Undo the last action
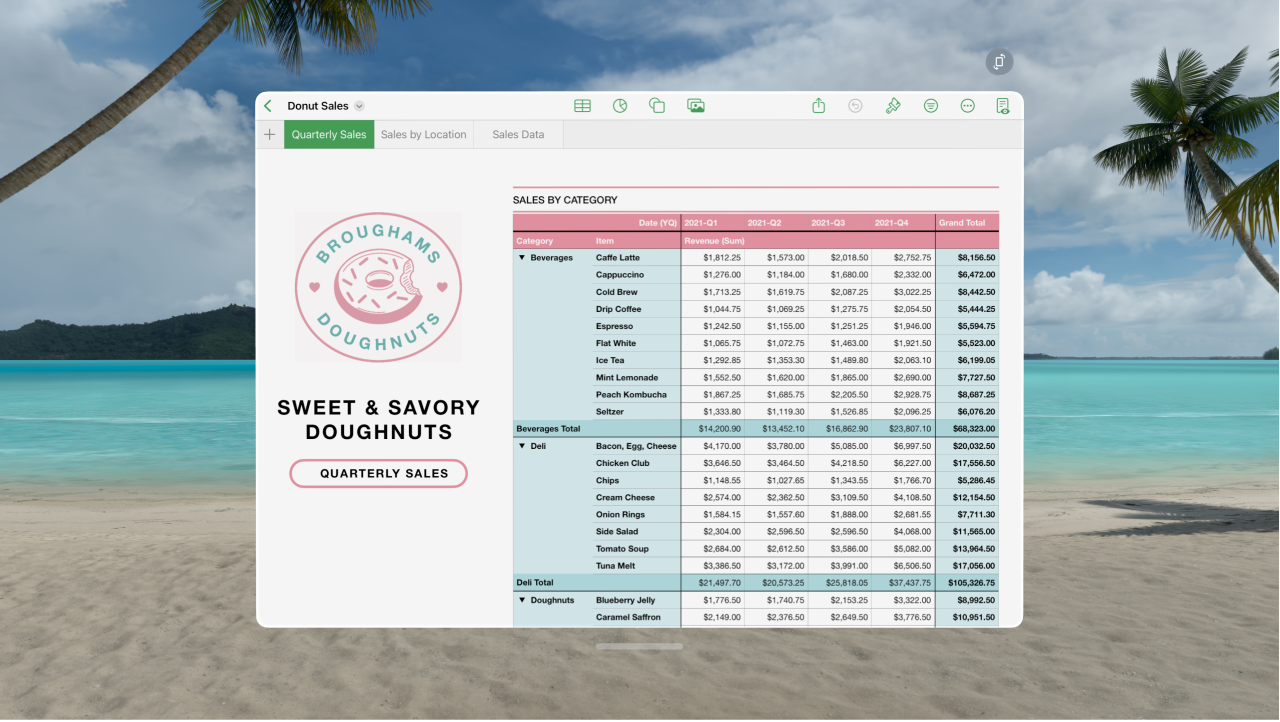 [855, 105]
